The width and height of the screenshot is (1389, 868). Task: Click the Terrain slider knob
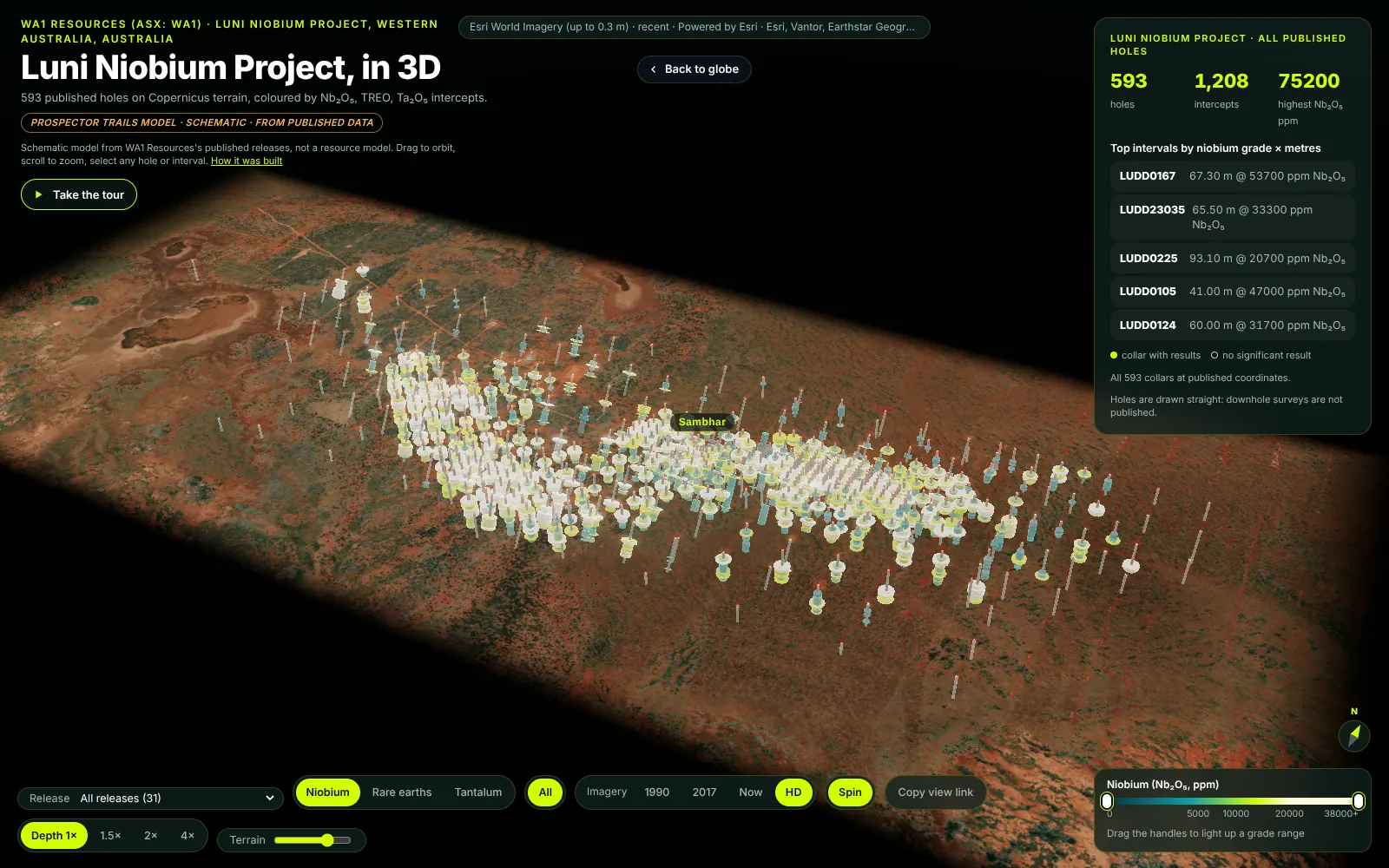coord(326,840)
